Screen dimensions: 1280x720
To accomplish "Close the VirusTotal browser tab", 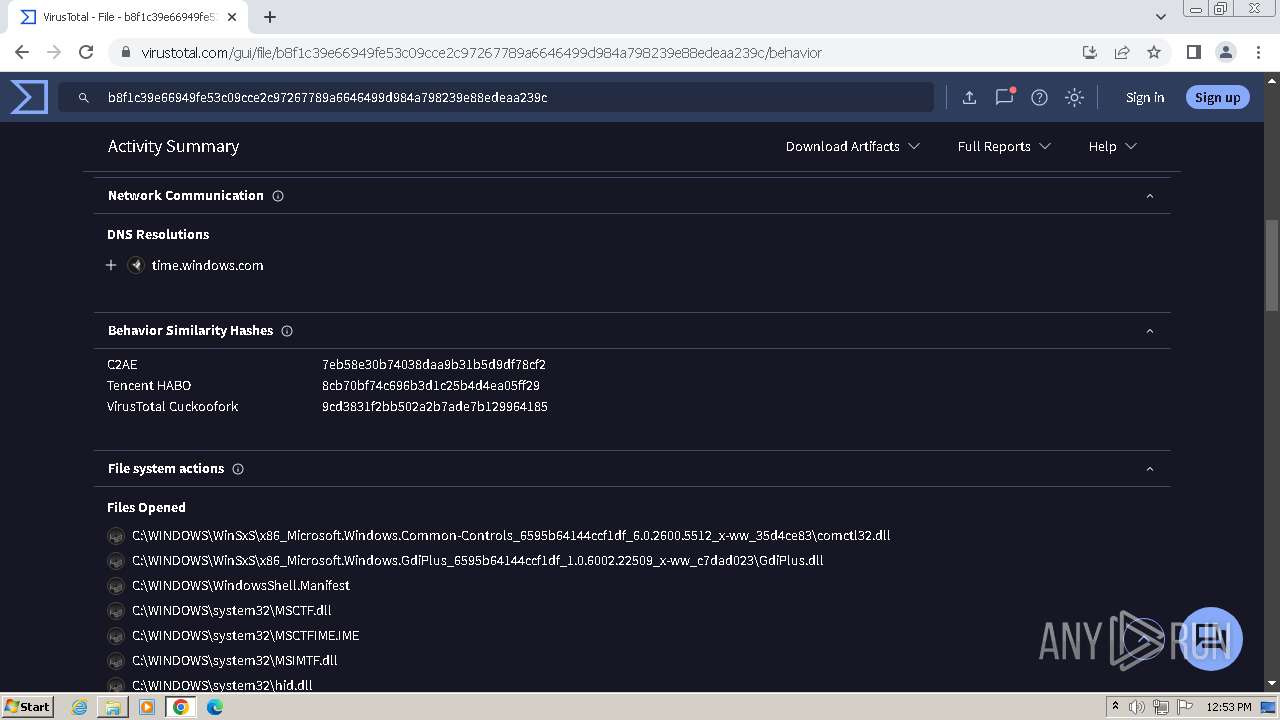I will (x=232, y=17).
